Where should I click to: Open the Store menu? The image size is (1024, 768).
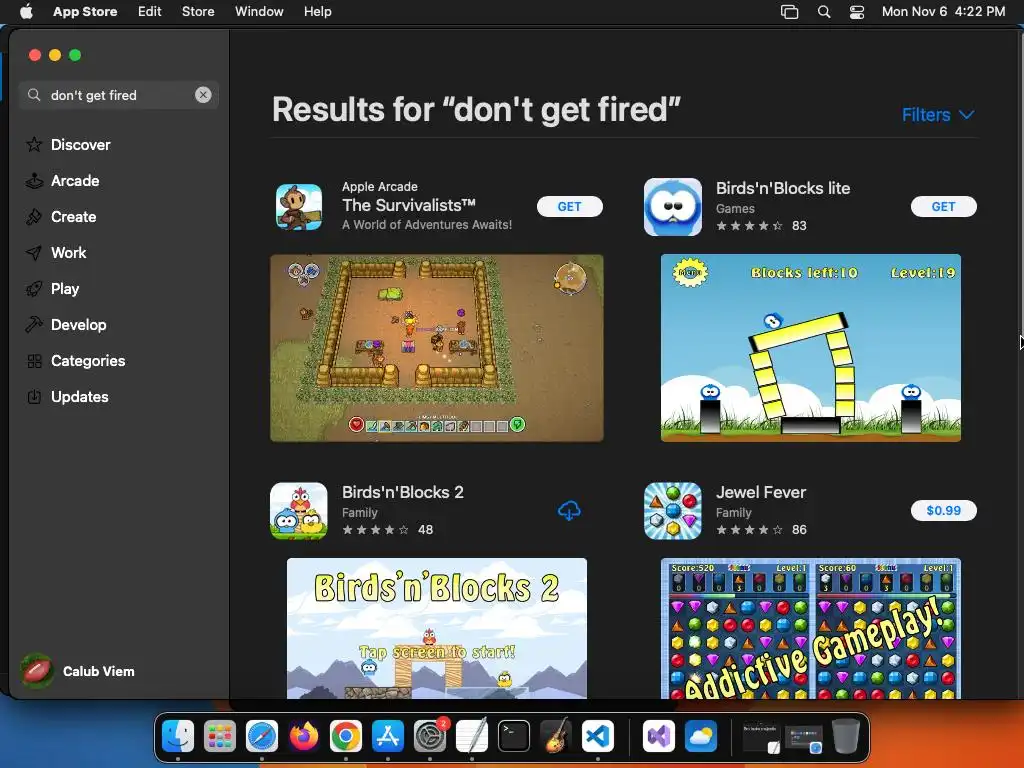(x=198, y=11)
